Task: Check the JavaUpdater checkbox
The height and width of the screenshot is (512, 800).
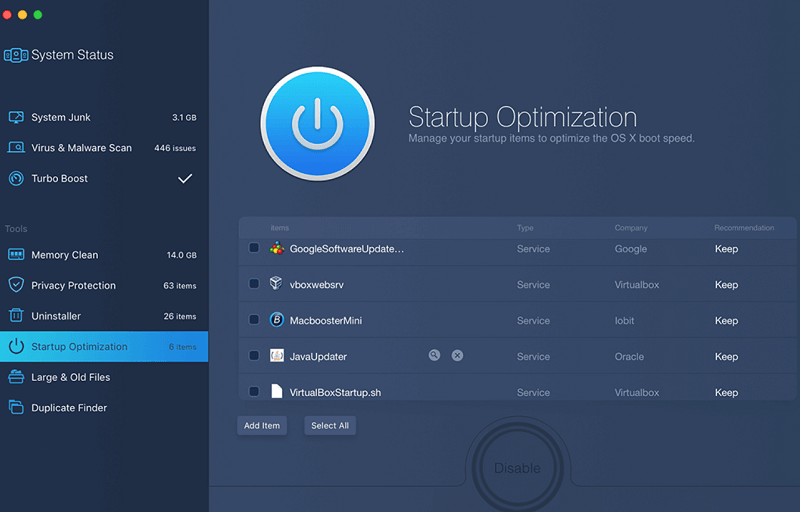Action: point(254,355)
